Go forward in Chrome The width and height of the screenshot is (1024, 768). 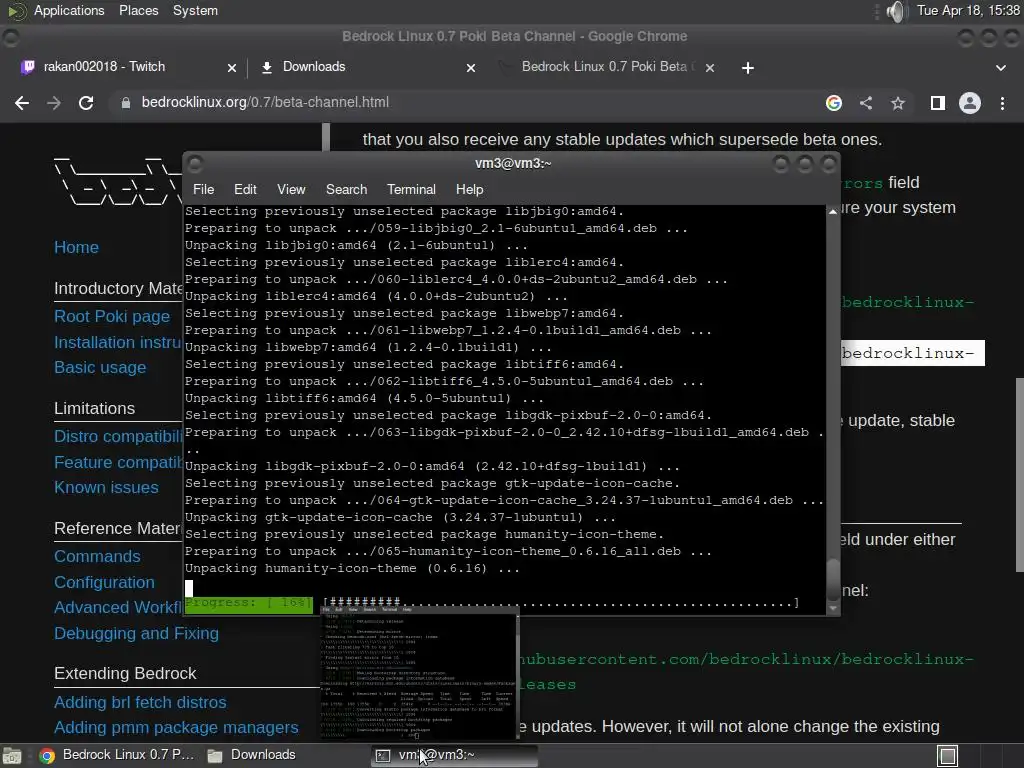54,103
